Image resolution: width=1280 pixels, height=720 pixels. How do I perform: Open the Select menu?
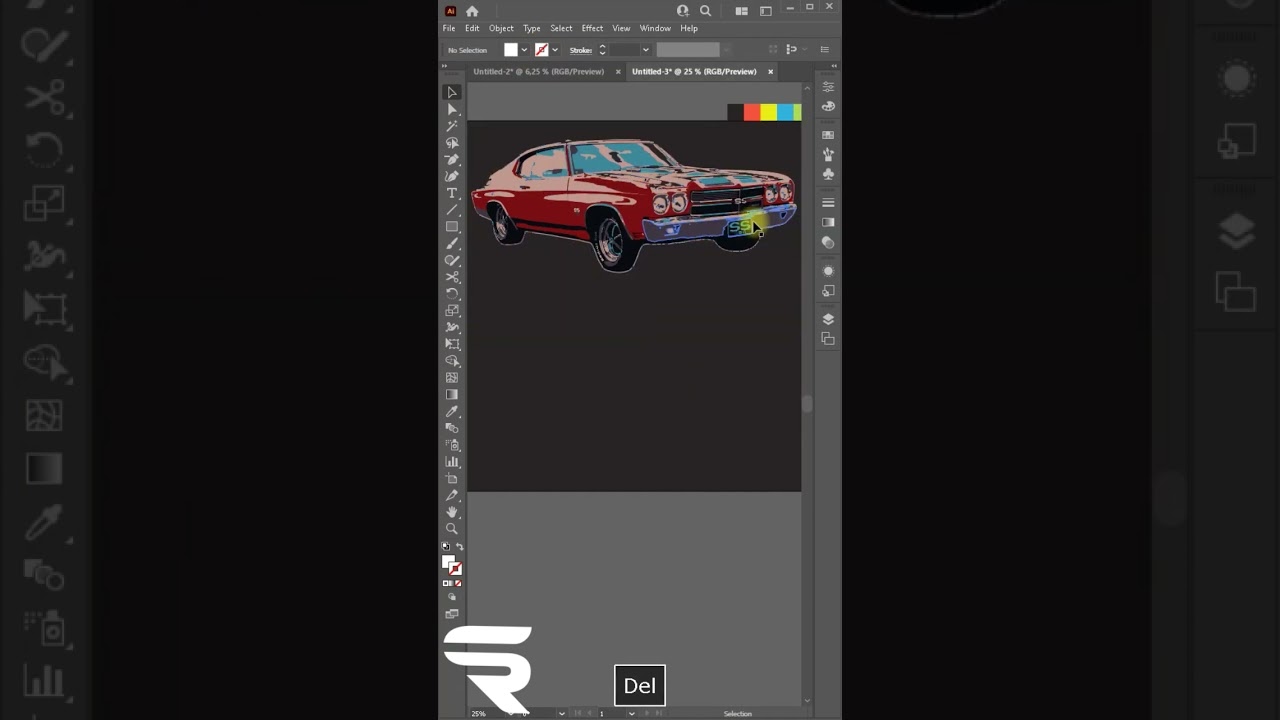[x=562, y=28]
